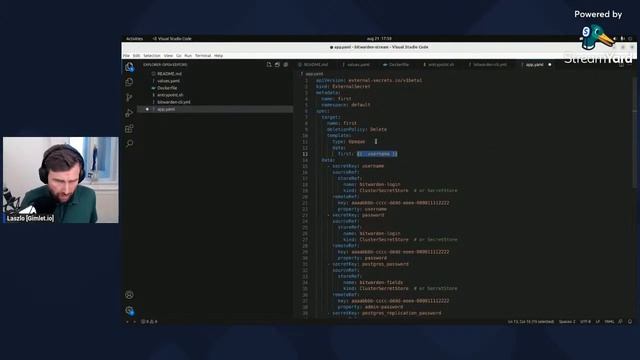Click the 'name: bitwarden-fields' code line

(373, 282)
